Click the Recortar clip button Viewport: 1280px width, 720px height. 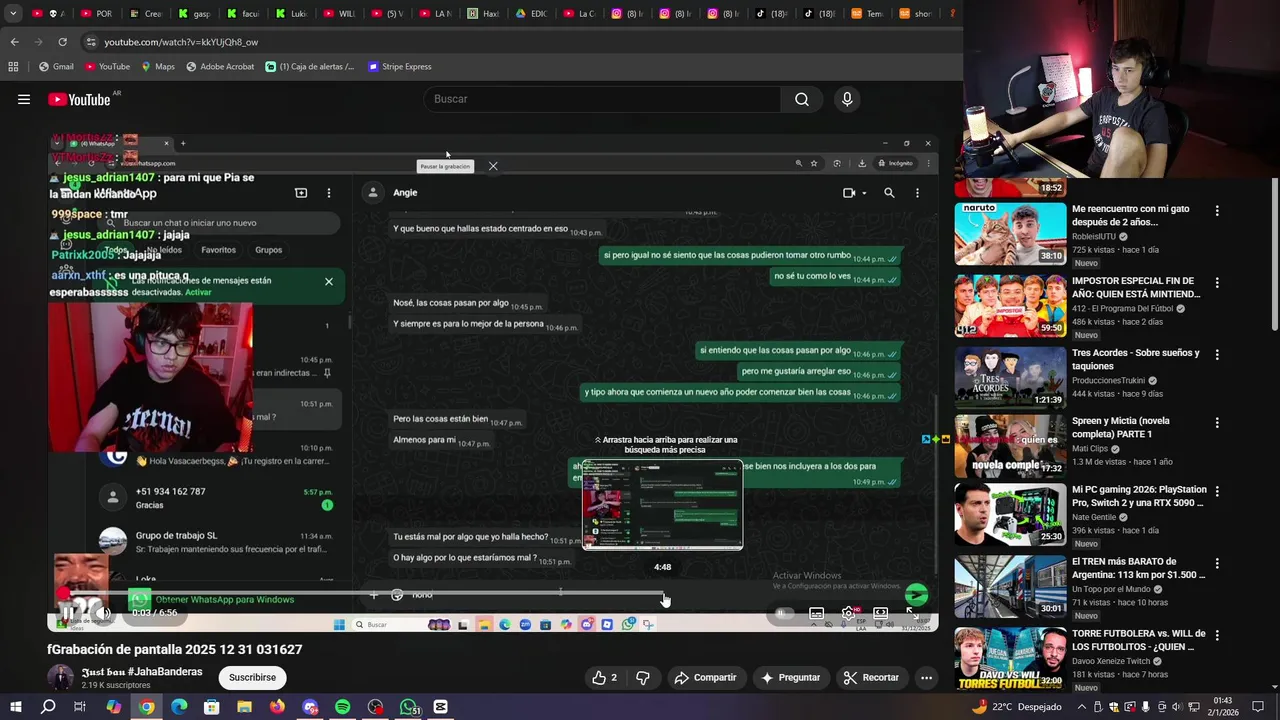point(871,677)
